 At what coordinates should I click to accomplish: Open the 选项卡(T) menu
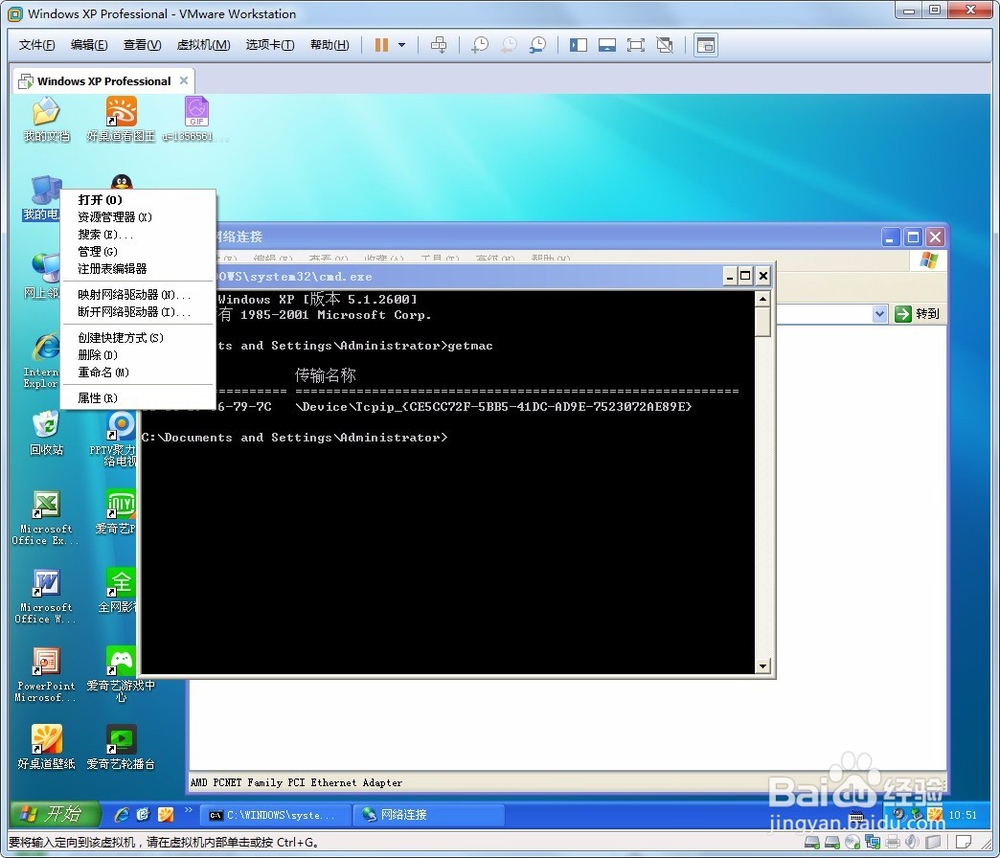point(270,45)
